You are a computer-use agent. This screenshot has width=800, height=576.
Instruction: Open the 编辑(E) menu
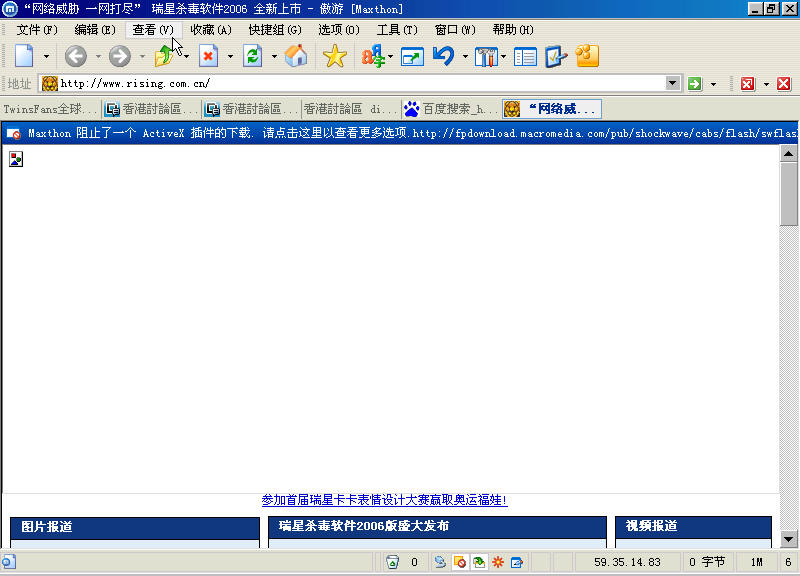click(x=95, y=30)
